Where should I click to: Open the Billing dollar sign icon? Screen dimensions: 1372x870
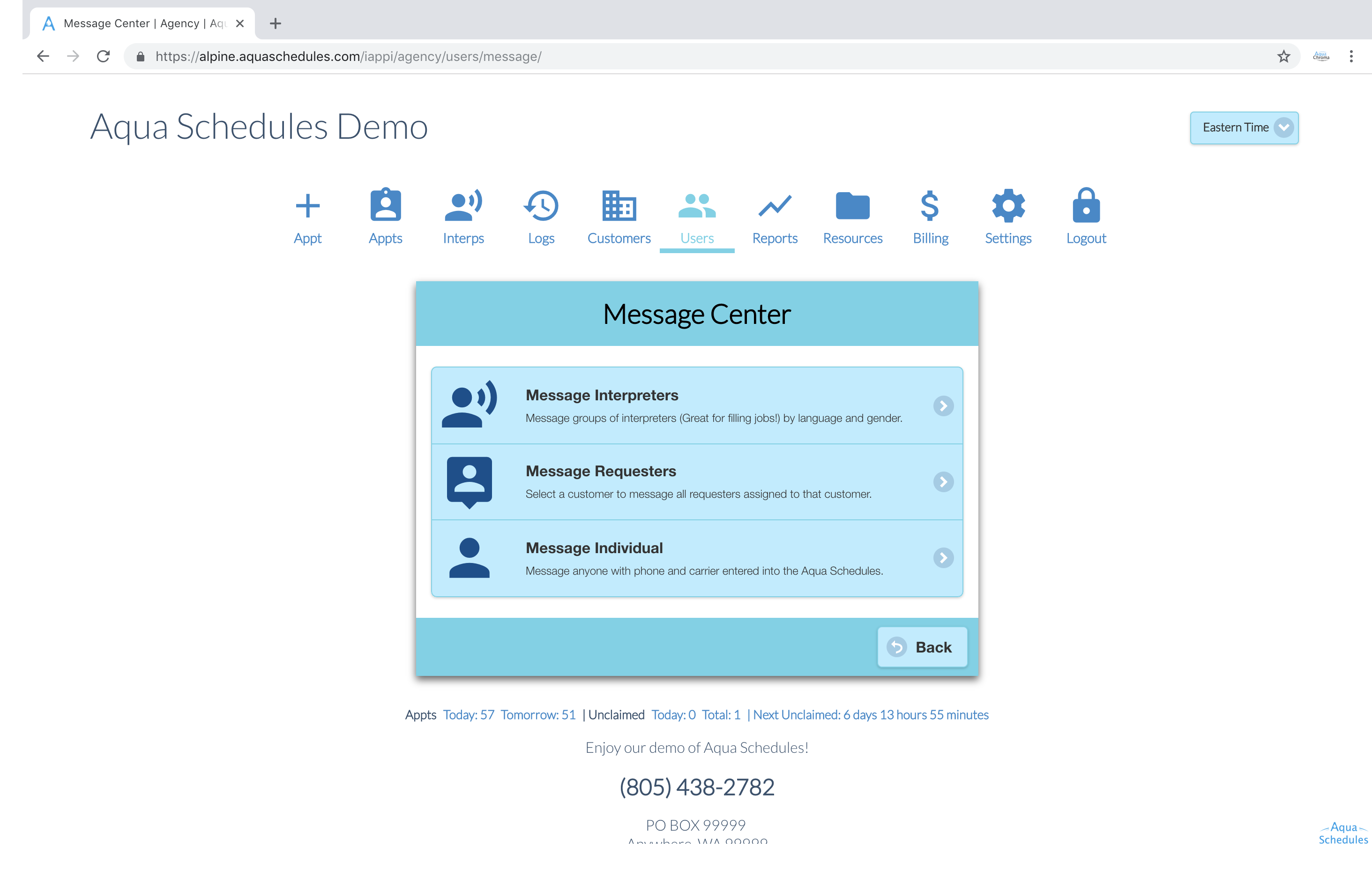(930, 205)
